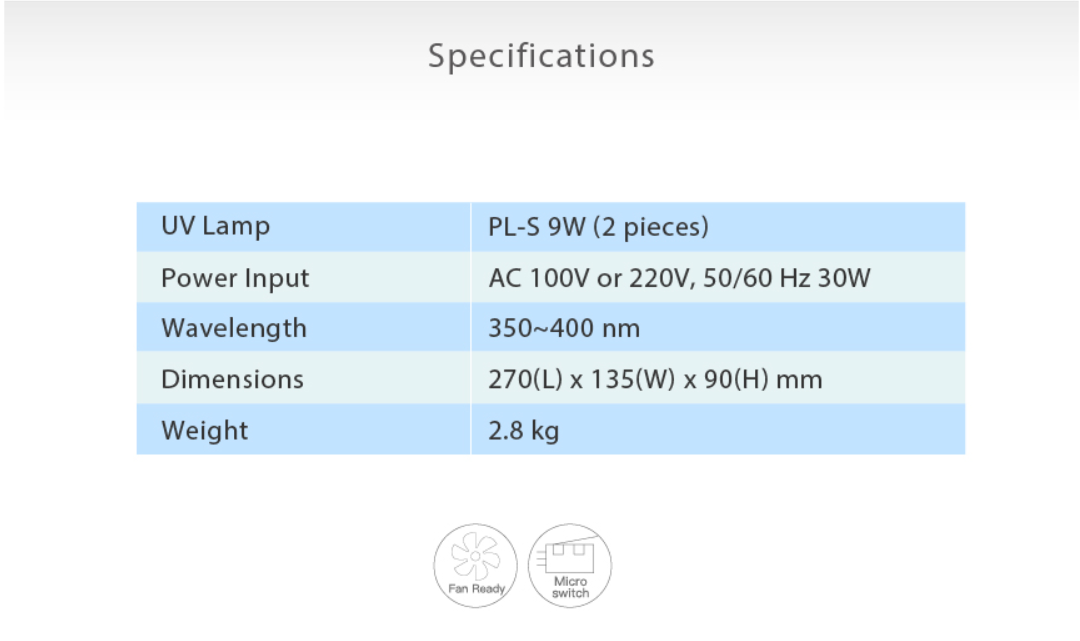Click the 350~400 nm value
Viewport: 1080px width, 641px height.
pyautogui.click(x=564, y=328)
